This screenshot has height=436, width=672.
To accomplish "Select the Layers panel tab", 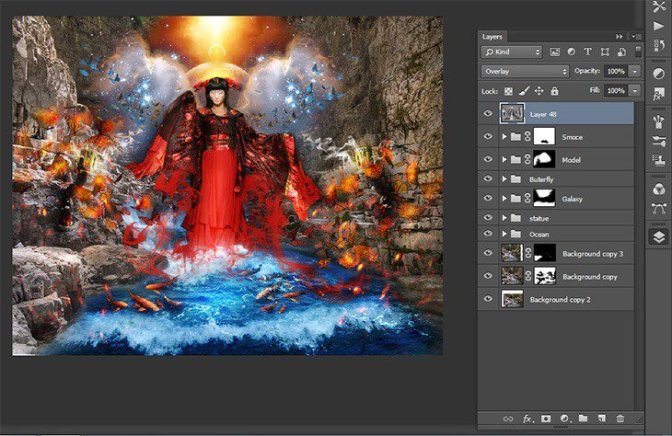I will [492, 37].
